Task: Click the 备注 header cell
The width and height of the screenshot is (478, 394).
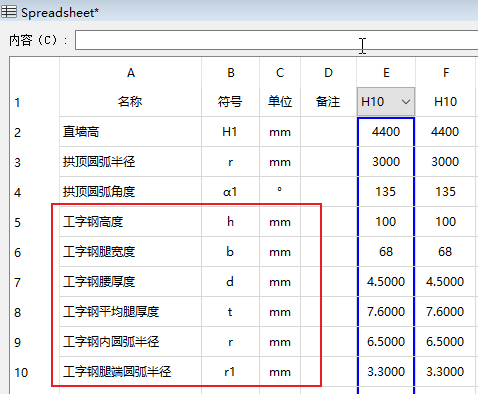Action: (328, 102)
